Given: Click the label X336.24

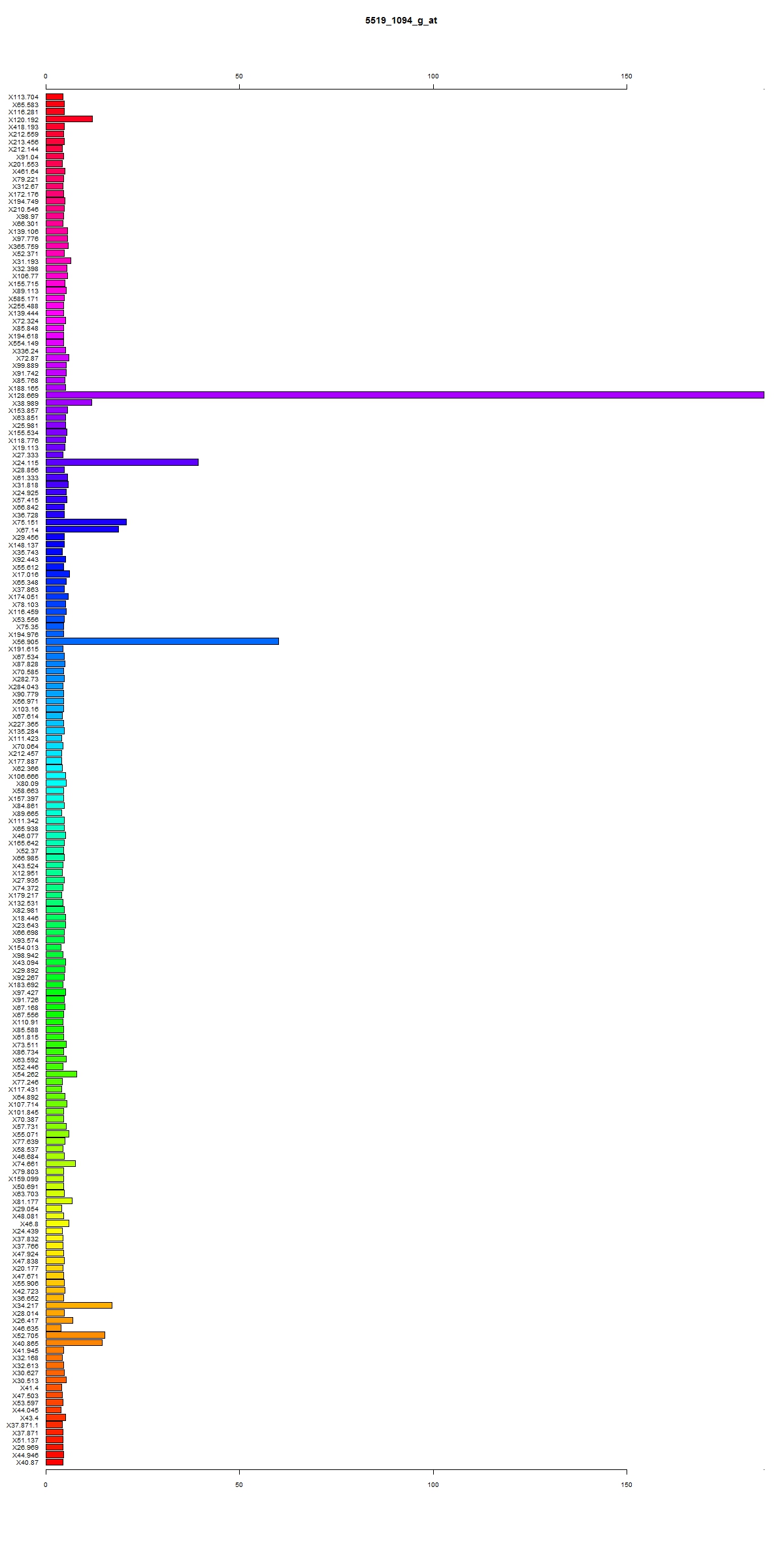Looking at the screenshot, I should (25, 351).
